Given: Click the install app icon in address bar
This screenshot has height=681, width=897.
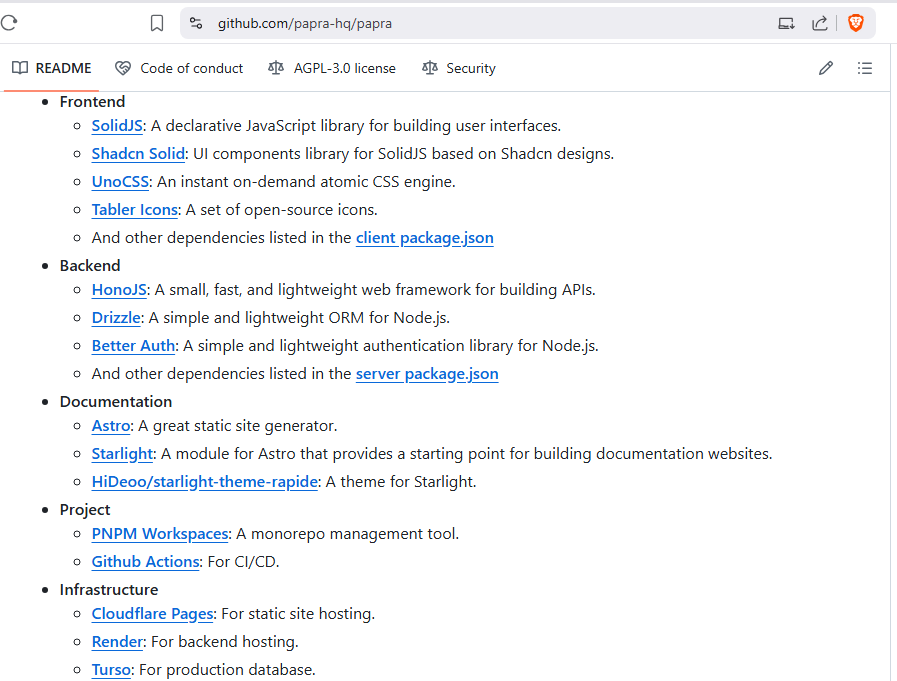Looking at the screenshot, I should pyautogui.click(x=787, y=23).
